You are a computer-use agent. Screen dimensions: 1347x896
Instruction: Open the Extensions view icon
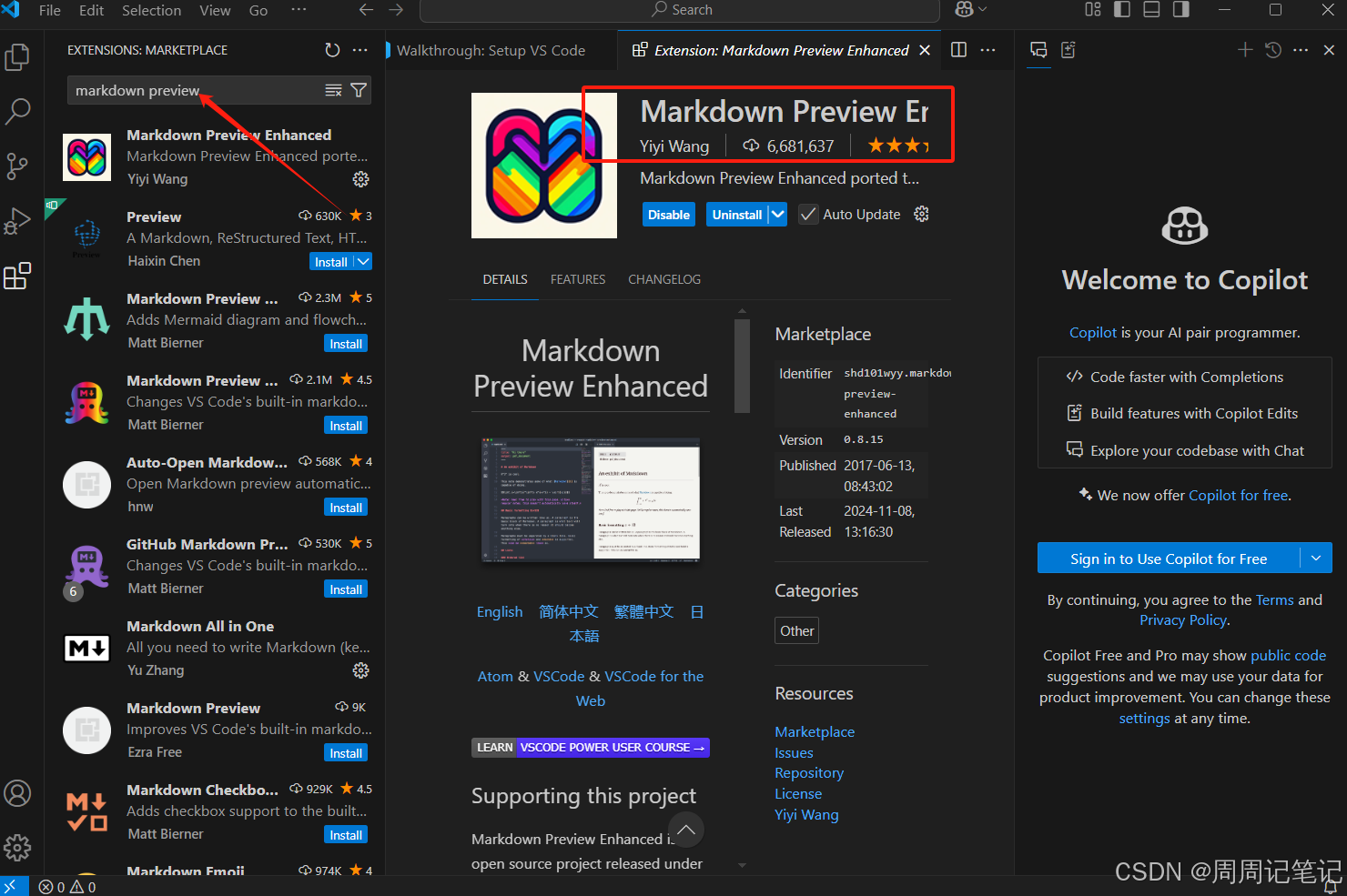click(17, 276)
